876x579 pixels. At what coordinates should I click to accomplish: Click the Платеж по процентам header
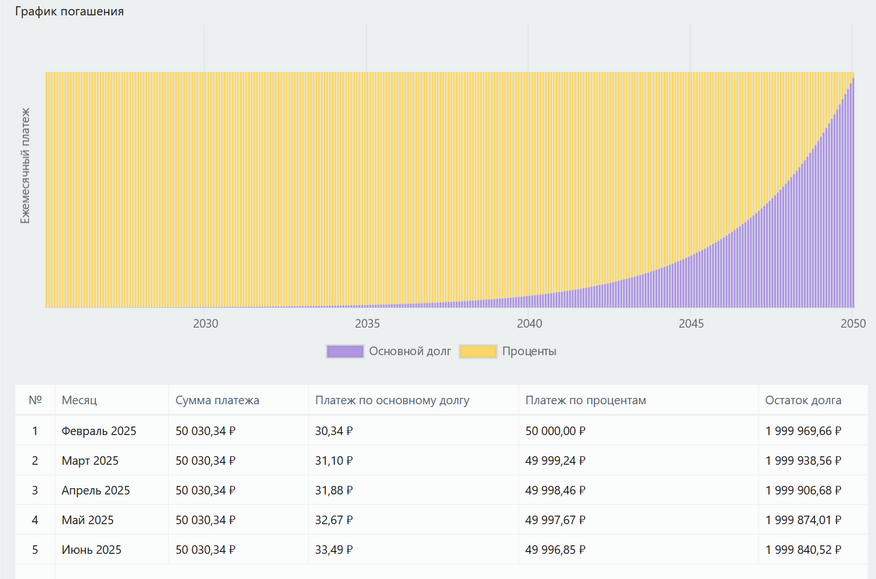click(x=586, y=400)
